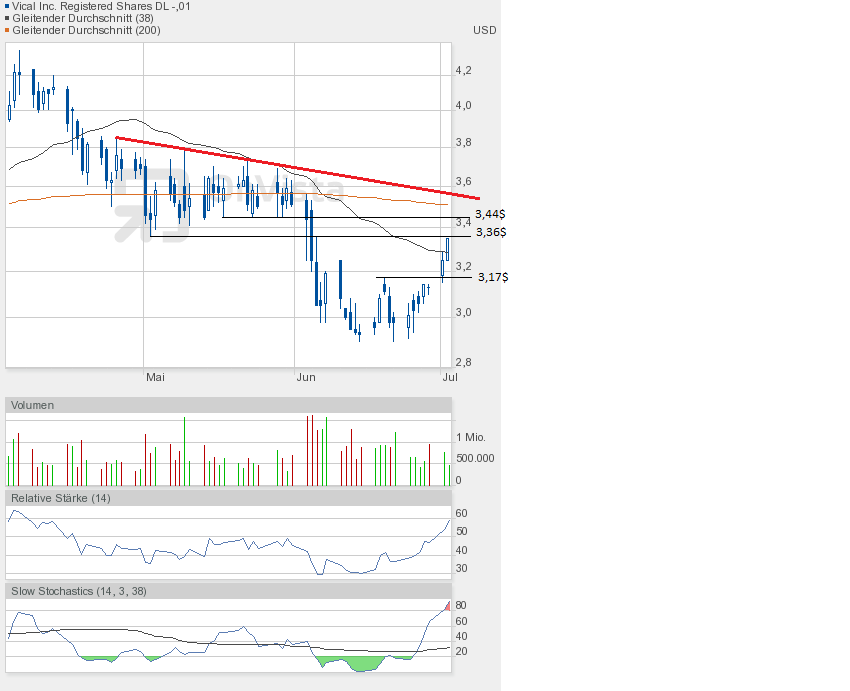The width and height of the screenshot is (850, 691).
Task: Click the dark 38-day average legend square
Action: [x=6, y=18]
